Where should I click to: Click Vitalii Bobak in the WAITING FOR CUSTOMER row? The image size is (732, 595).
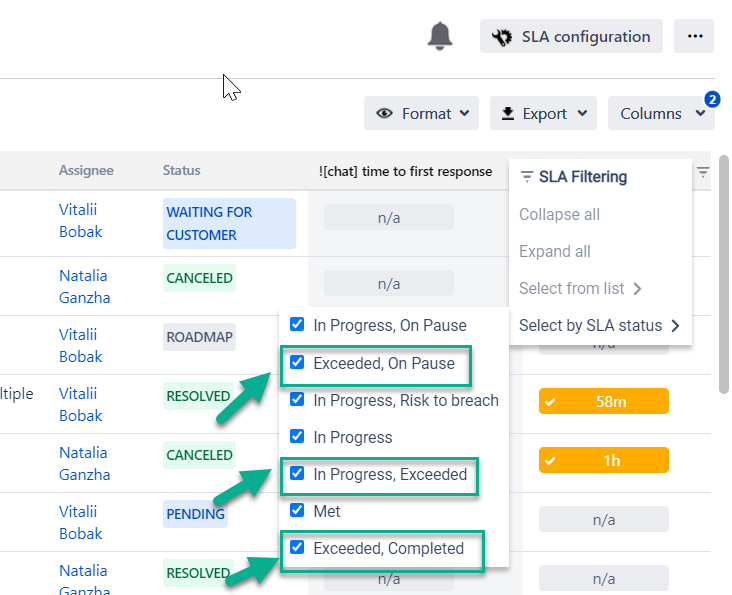80,221
